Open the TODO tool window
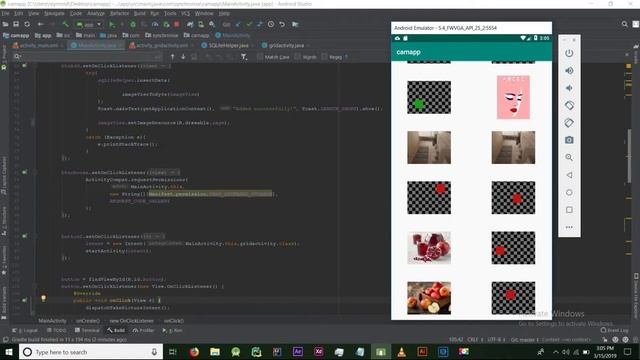Viewport: 640px width, 360px height. [56, 330]
